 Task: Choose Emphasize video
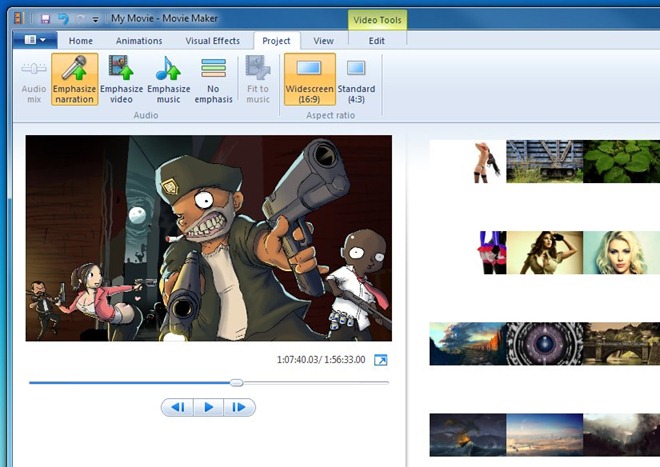122,80
